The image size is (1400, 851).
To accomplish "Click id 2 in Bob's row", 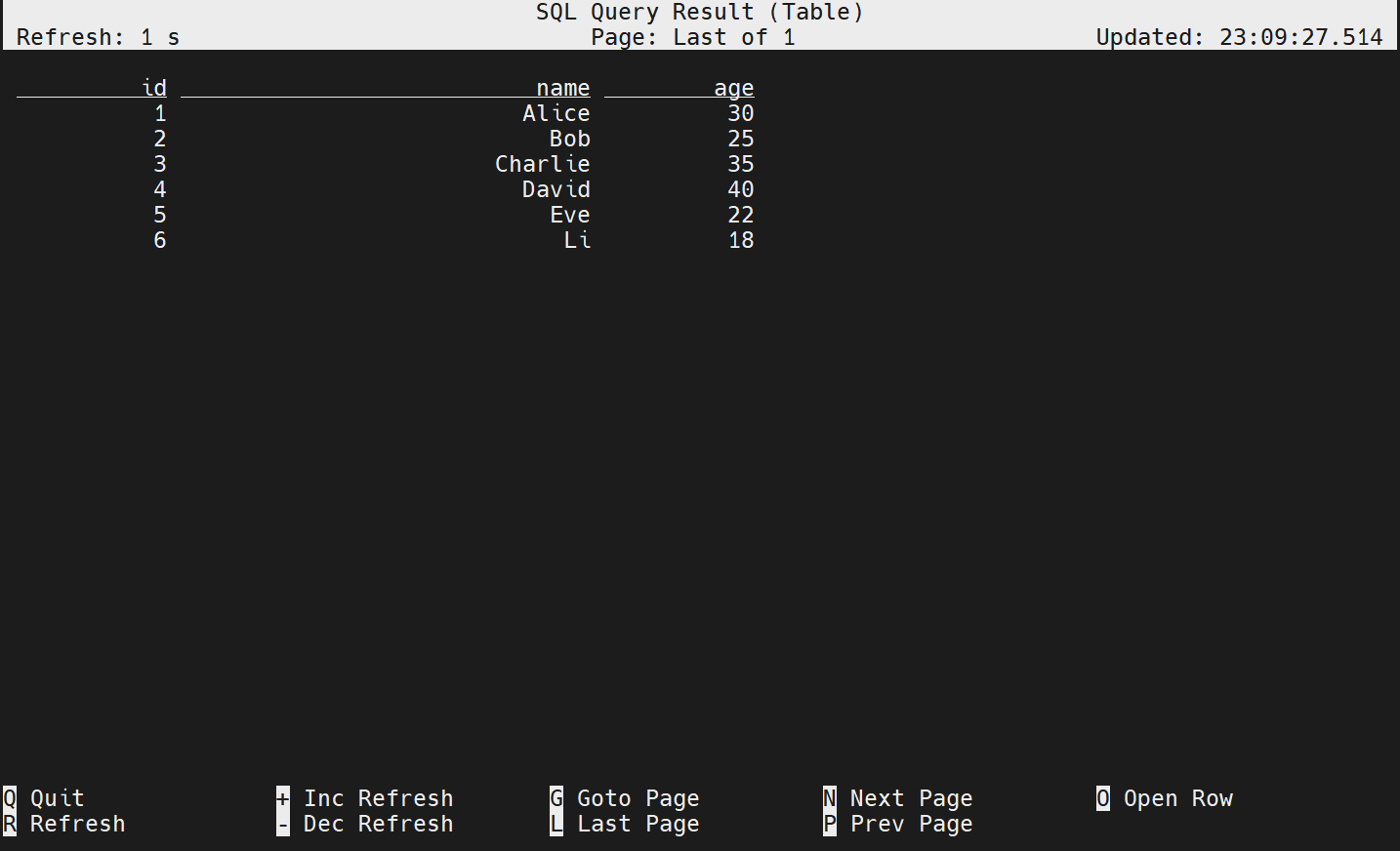I will [160, 139].
